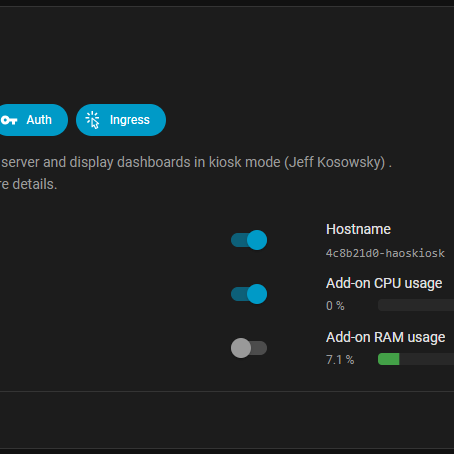Click the Add-on CPU usage progress bar
Screen dimensions: 454x454
[x=416, y=305]
